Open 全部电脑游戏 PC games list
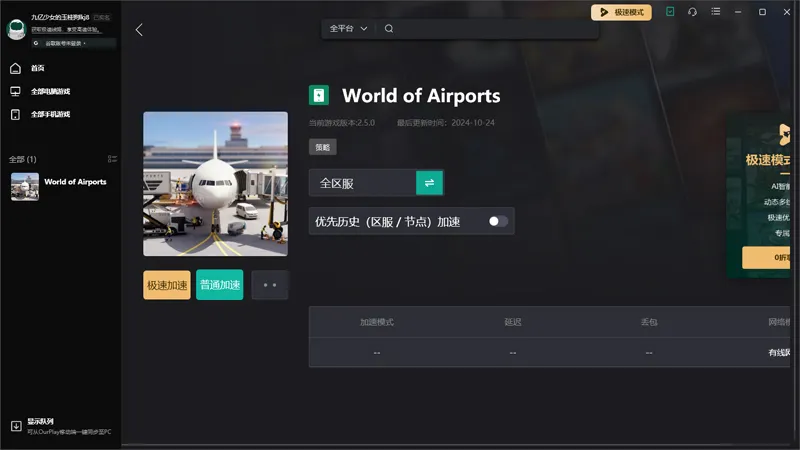The width and height of the screenshot is (800, 450). point(50,91)
